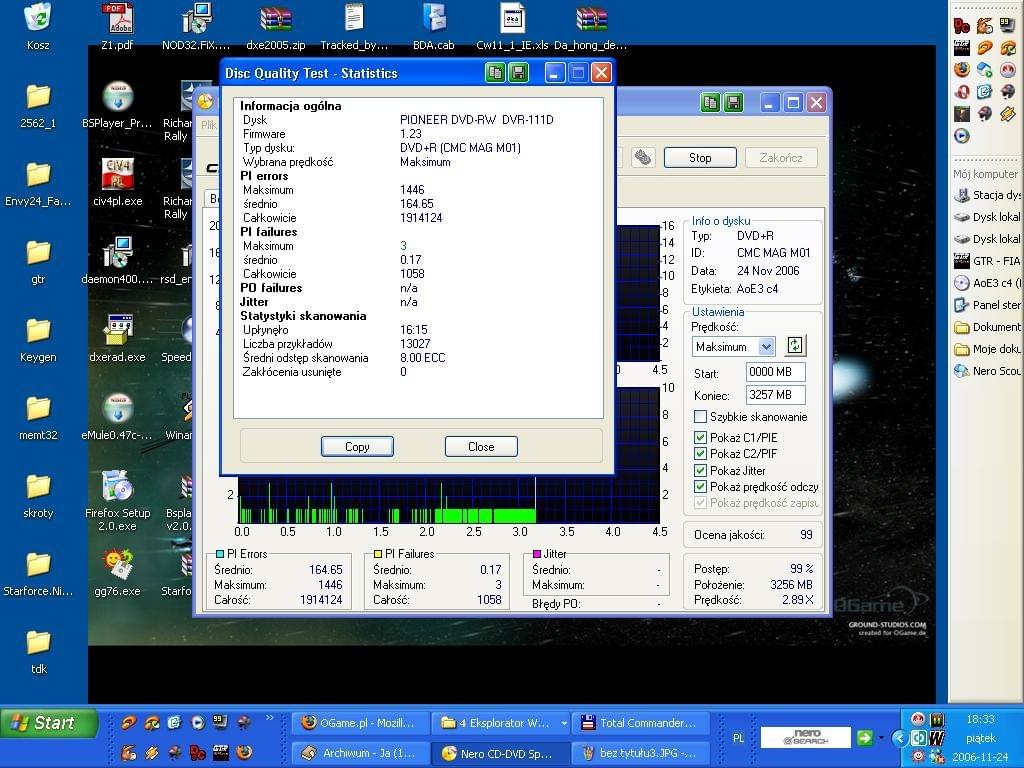Open GTR - FIA drive in sidebar
The width and height of the screenshot is (1024, 768).
988,261
